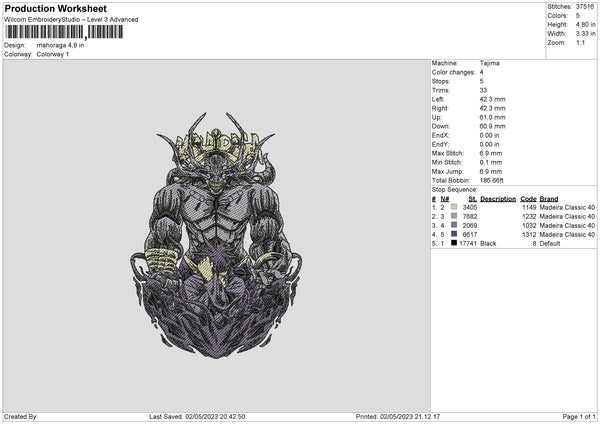Click the Total Bobbin value '186.66ft'
Image resolution: width=600 pixels, height=424 pixels.
(492, 180)
